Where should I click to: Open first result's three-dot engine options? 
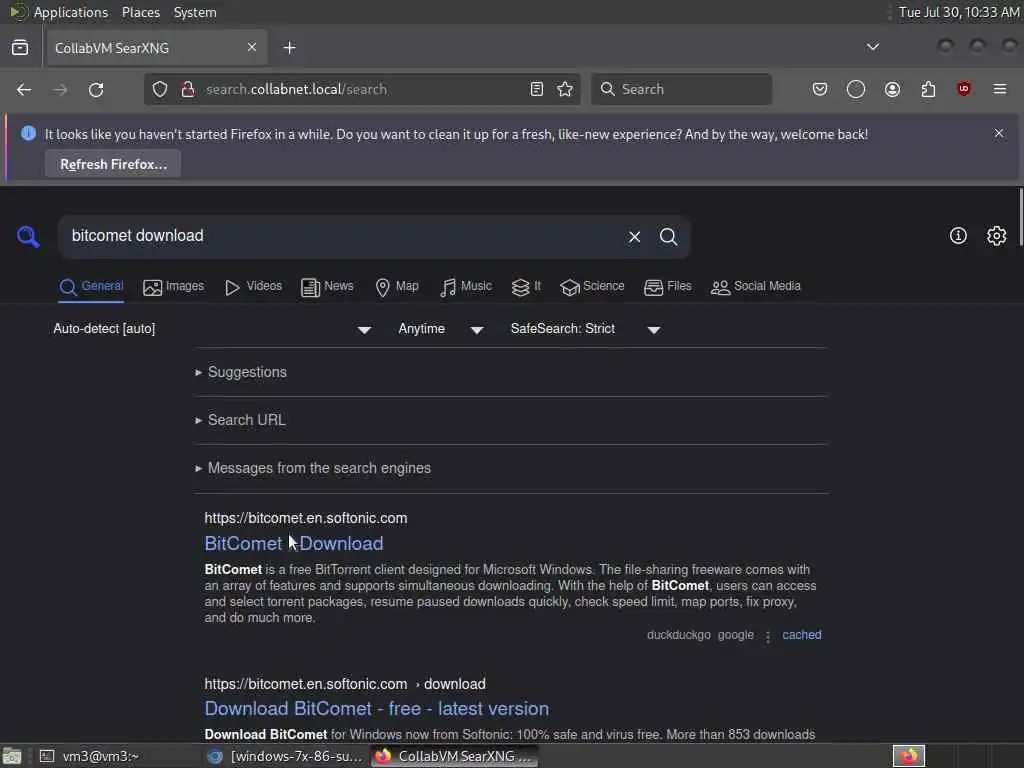(x=768, y=636)
